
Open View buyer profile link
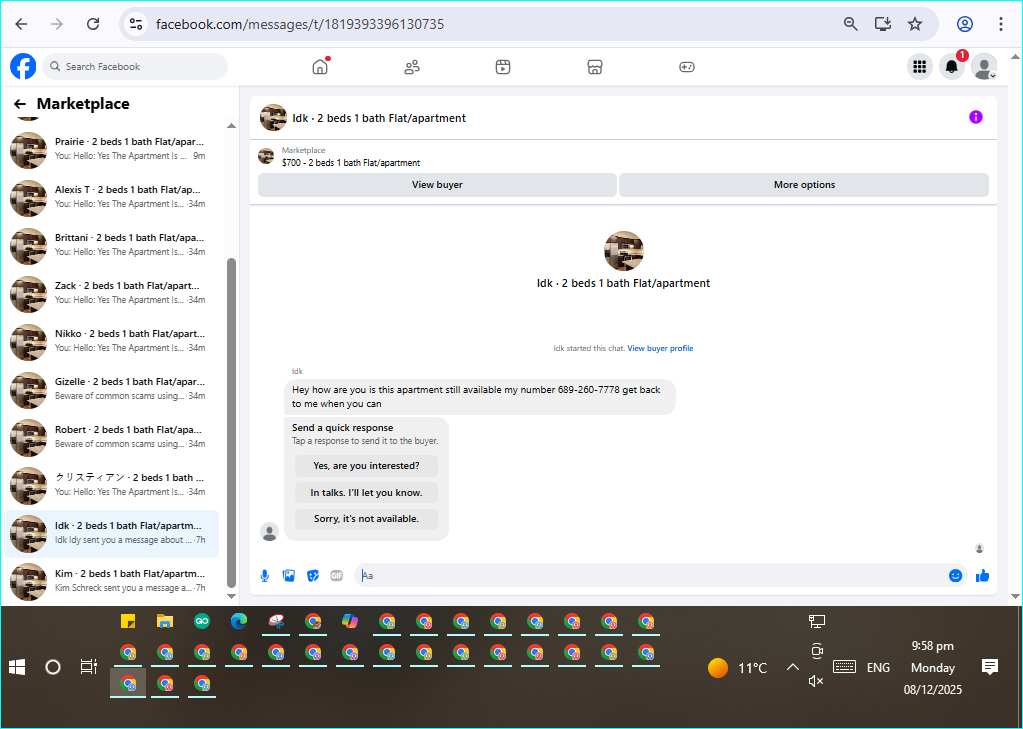(x=660, y=348)
